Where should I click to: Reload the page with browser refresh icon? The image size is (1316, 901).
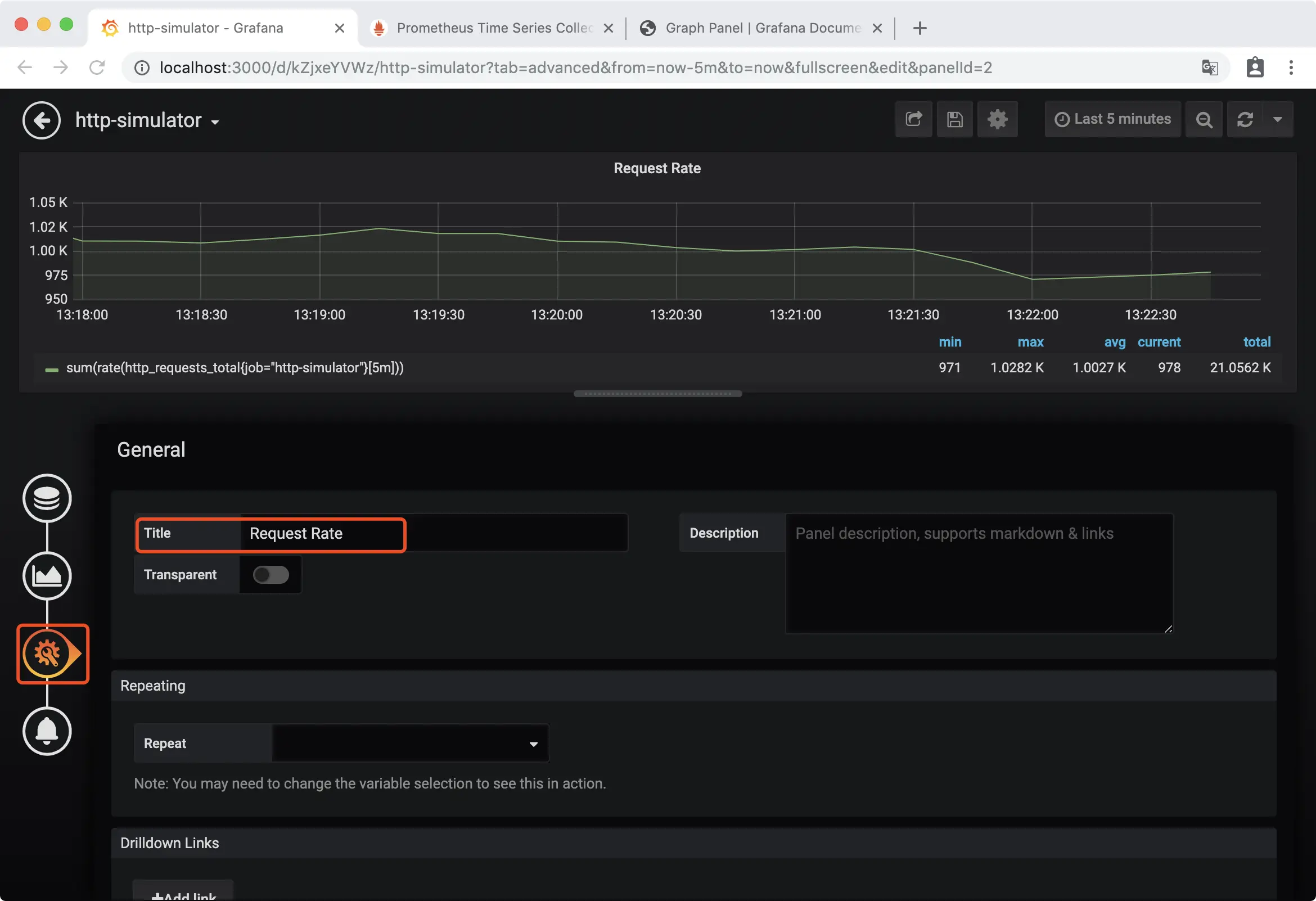pyautogui.click(x=97, y=67)
